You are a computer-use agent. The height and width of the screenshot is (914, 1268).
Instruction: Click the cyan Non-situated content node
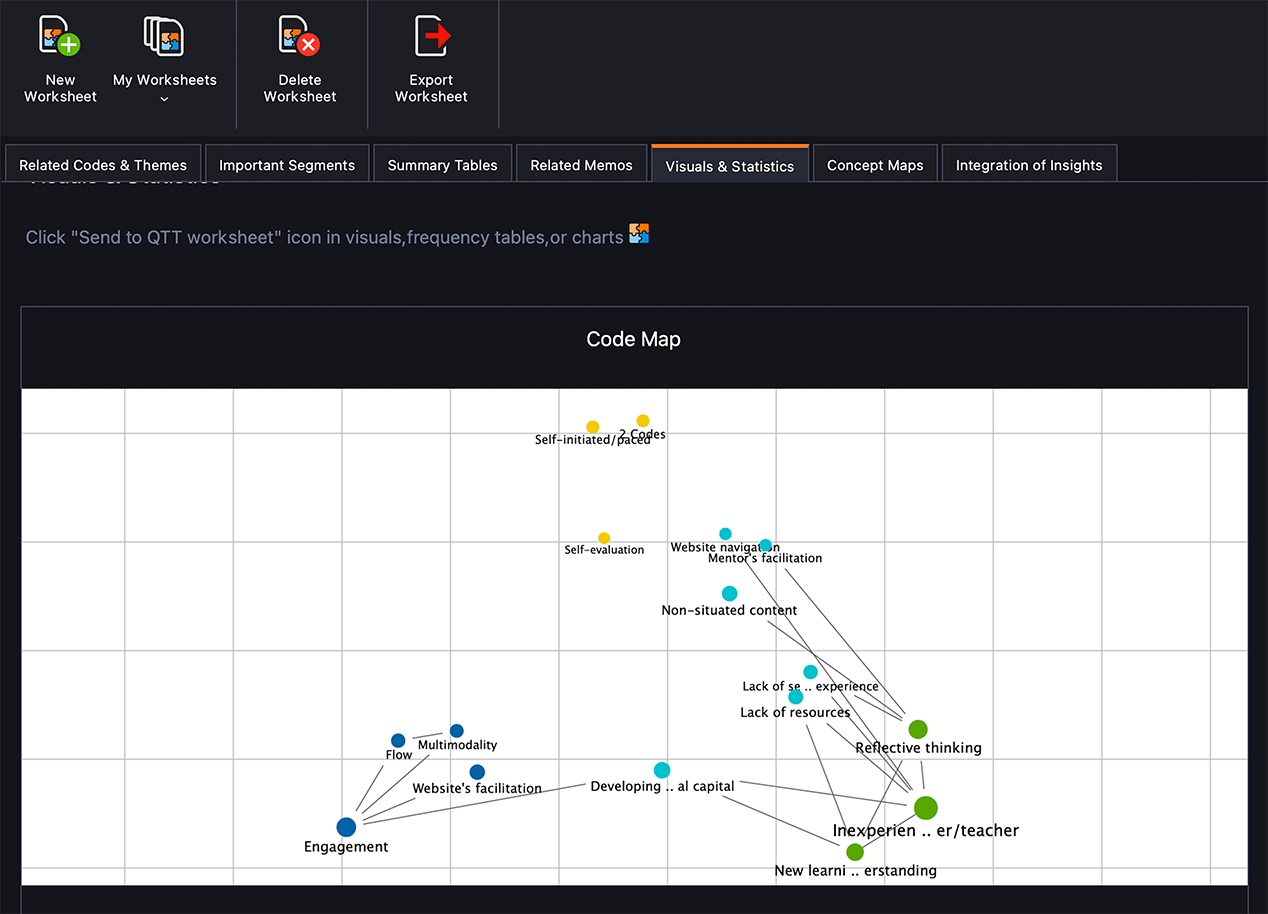tap(730, 594)
